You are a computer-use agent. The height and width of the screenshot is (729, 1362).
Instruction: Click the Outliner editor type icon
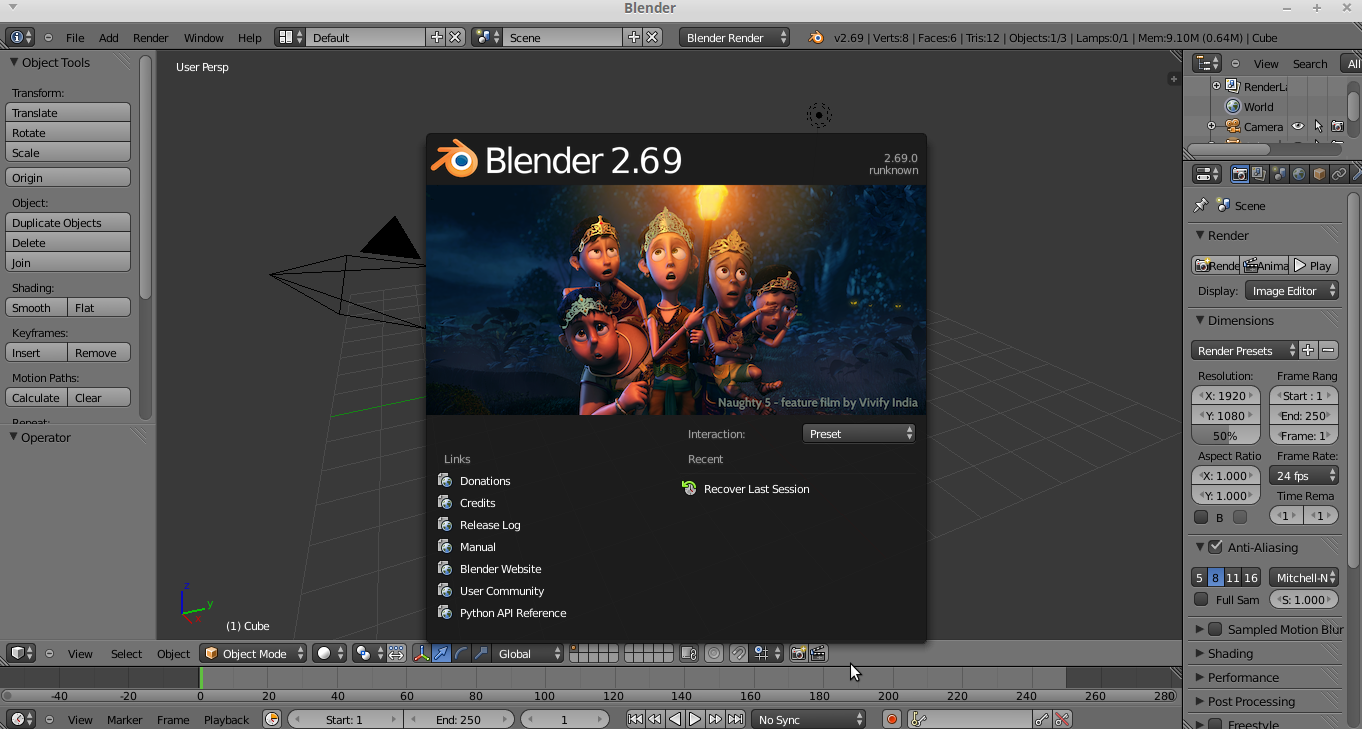[1207, 63]
